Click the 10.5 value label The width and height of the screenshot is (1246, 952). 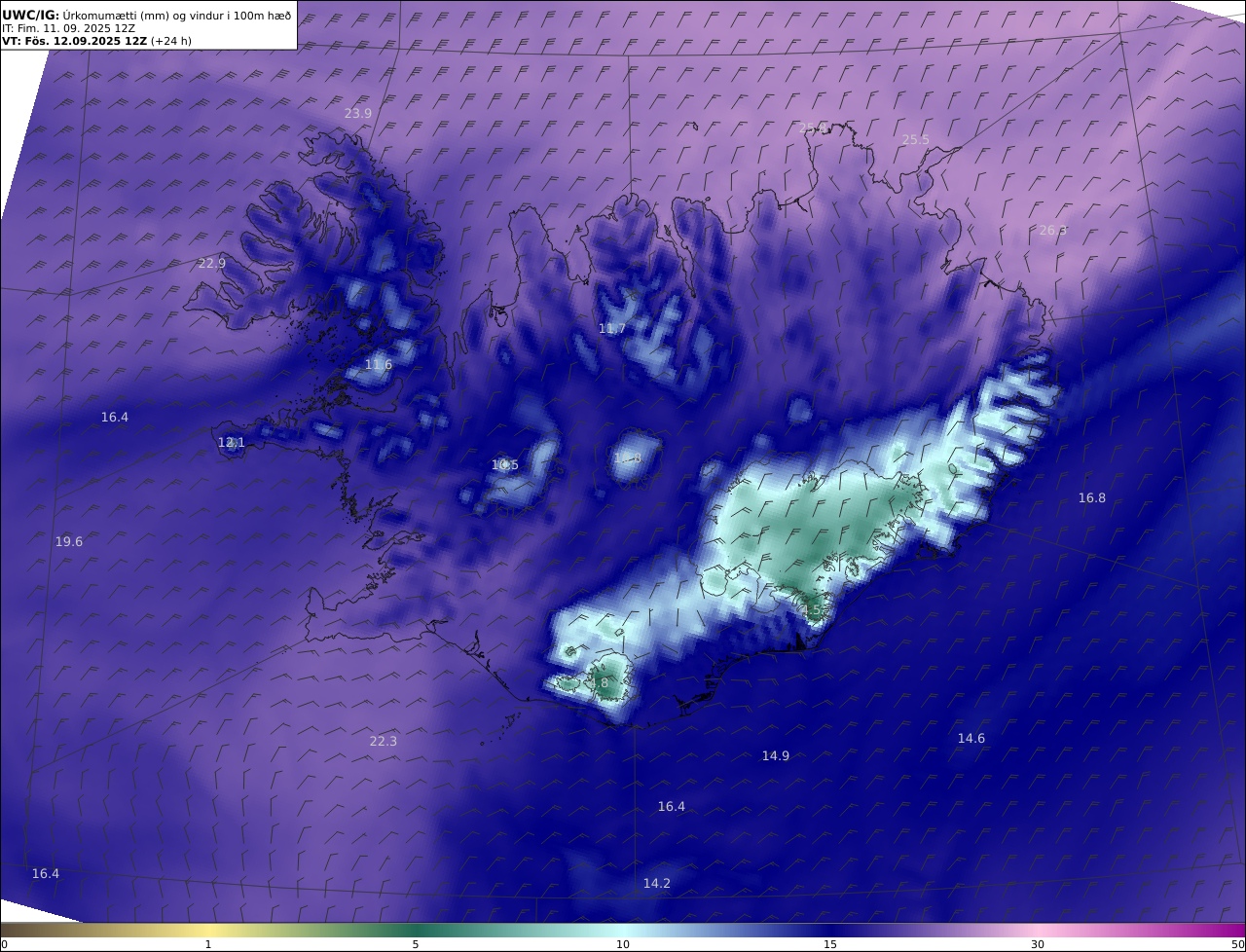[504, 465]
